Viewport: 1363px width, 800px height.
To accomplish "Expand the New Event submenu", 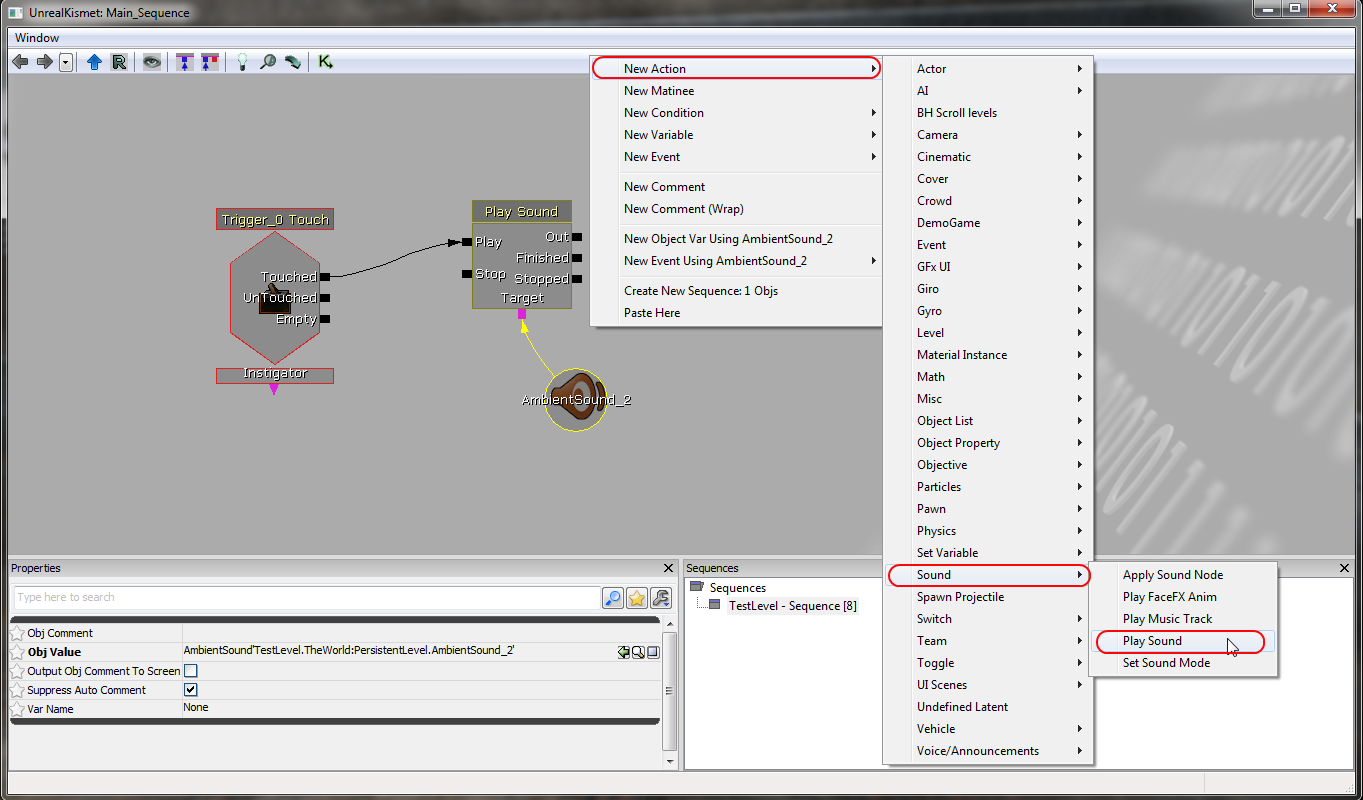I will tap(735, 156).
